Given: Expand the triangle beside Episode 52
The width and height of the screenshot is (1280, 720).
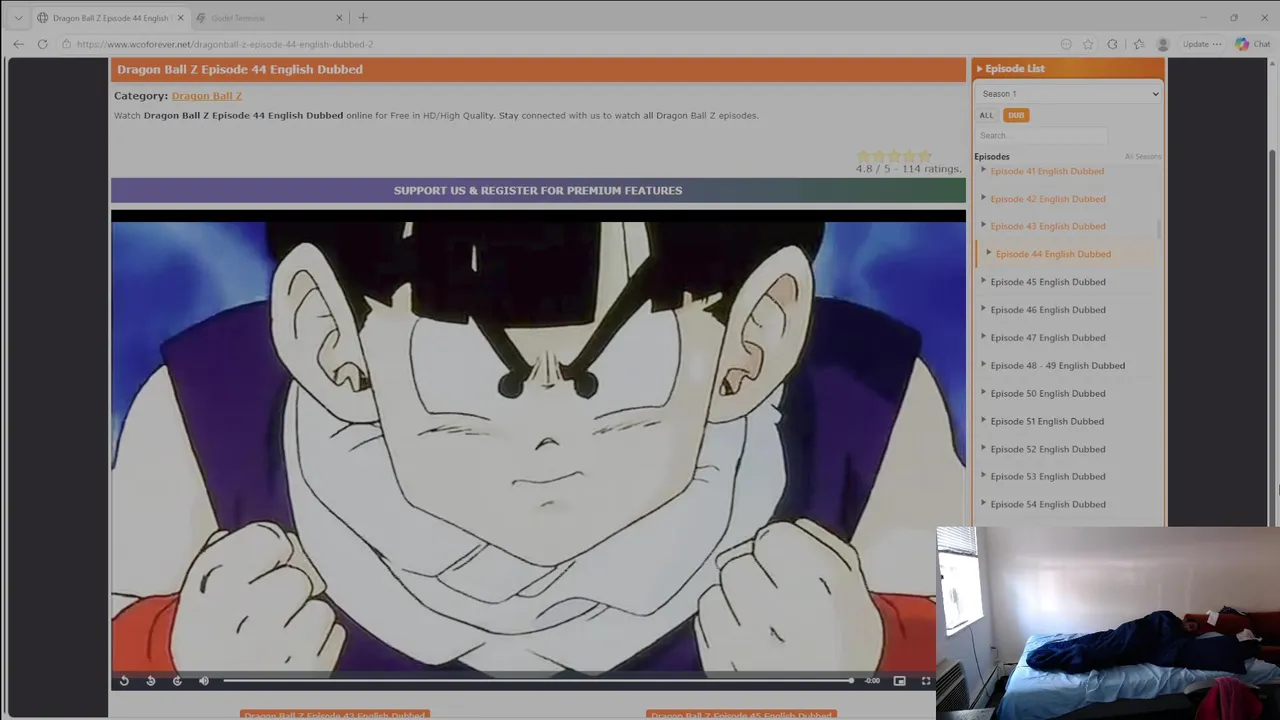Looking at the screenshot, I should click(x=983, y=448).
